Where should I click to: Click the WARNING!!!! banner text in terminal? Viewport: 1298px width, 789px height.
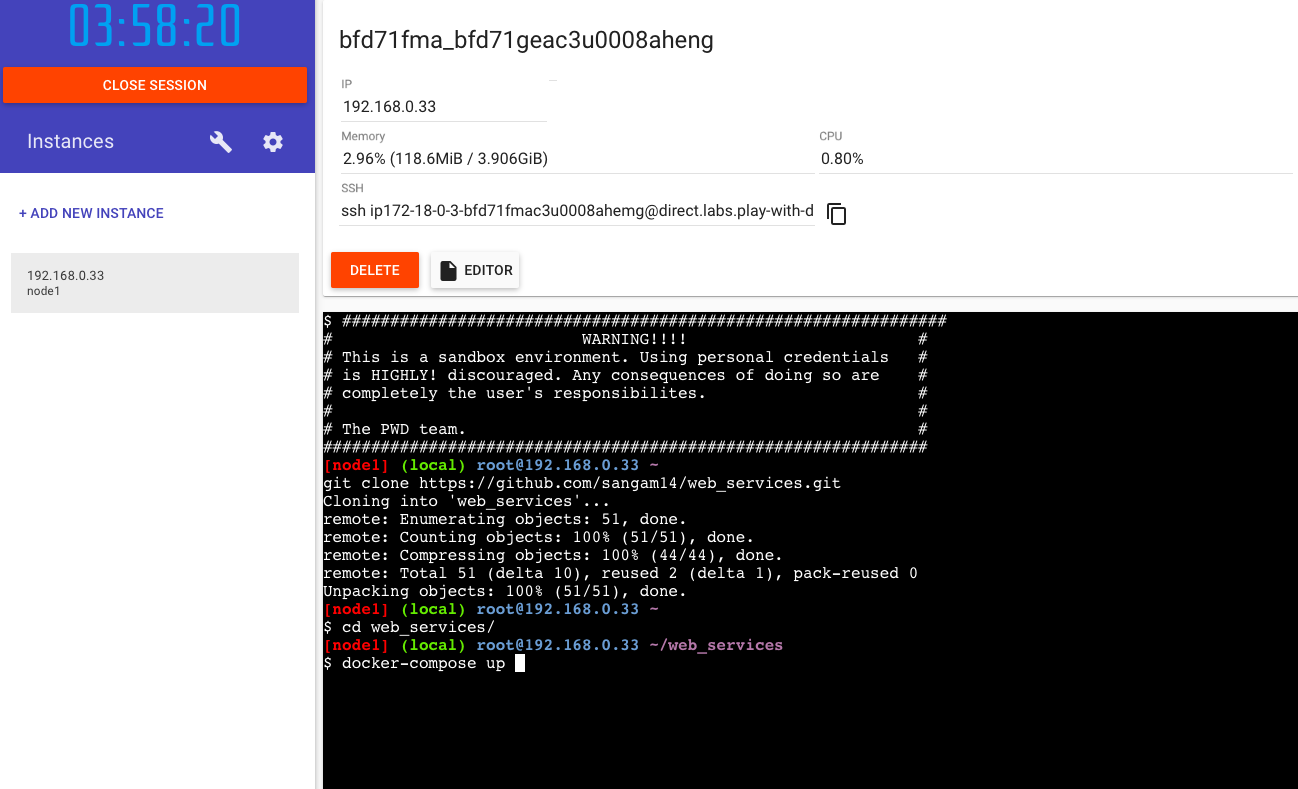pos(634,339)
